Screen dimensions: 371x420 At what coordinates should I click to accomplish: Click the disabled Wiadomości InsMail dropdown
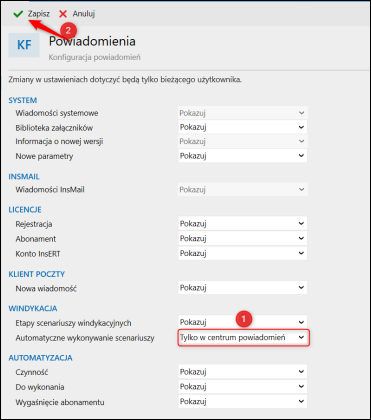(243, 190)
